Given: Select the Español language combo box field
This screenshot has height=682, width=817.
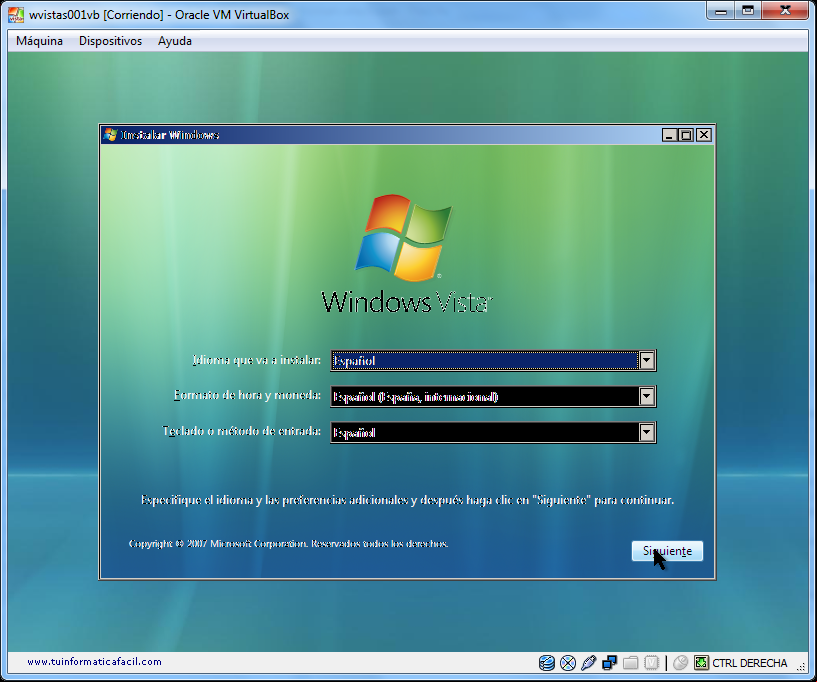Looking at the screenshot, I should [x=493, y=361].
